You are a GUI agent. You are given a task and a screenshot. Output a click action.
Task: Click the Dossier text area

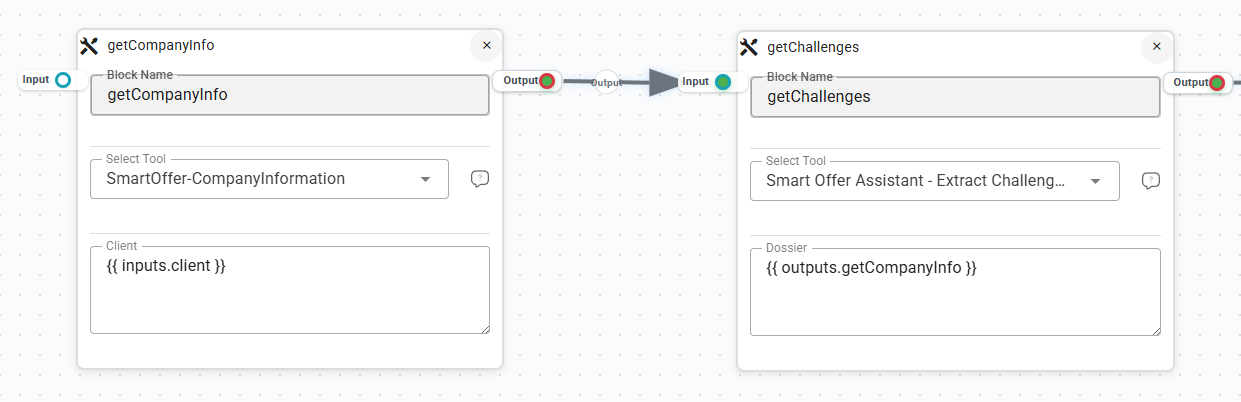[x=955, y=291]
